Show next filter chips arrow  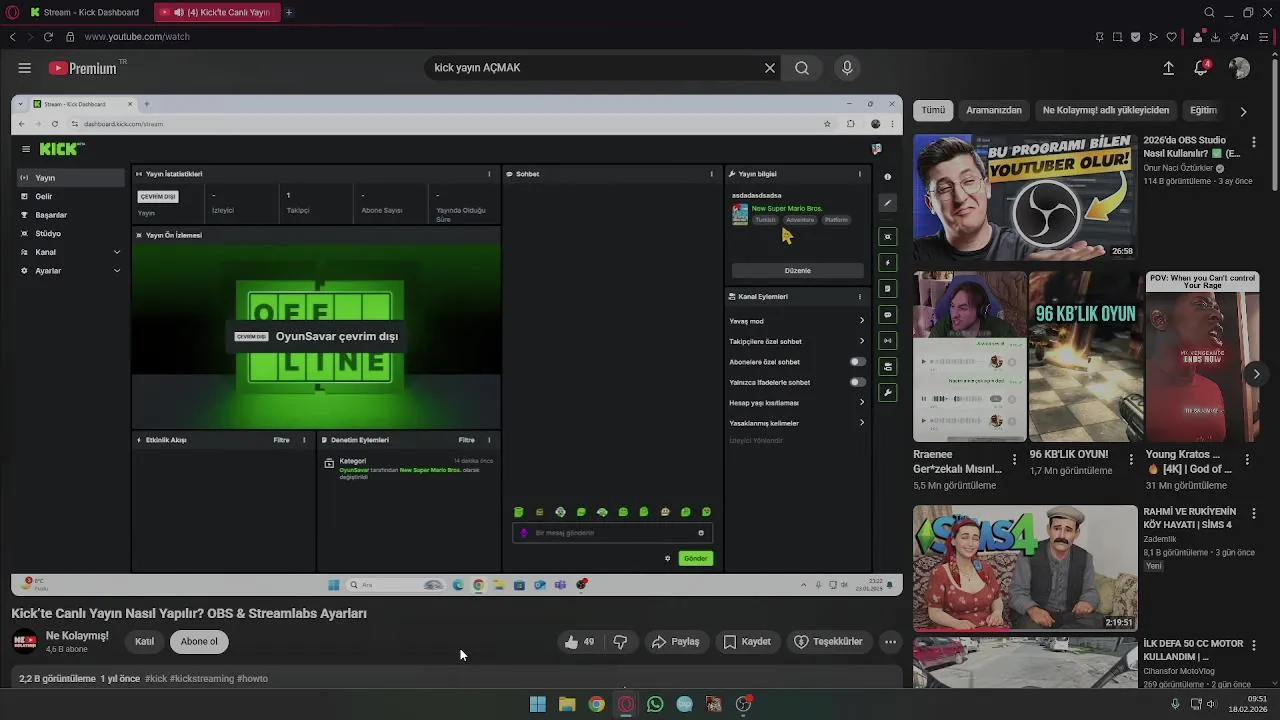click(x=1243, y=111)
